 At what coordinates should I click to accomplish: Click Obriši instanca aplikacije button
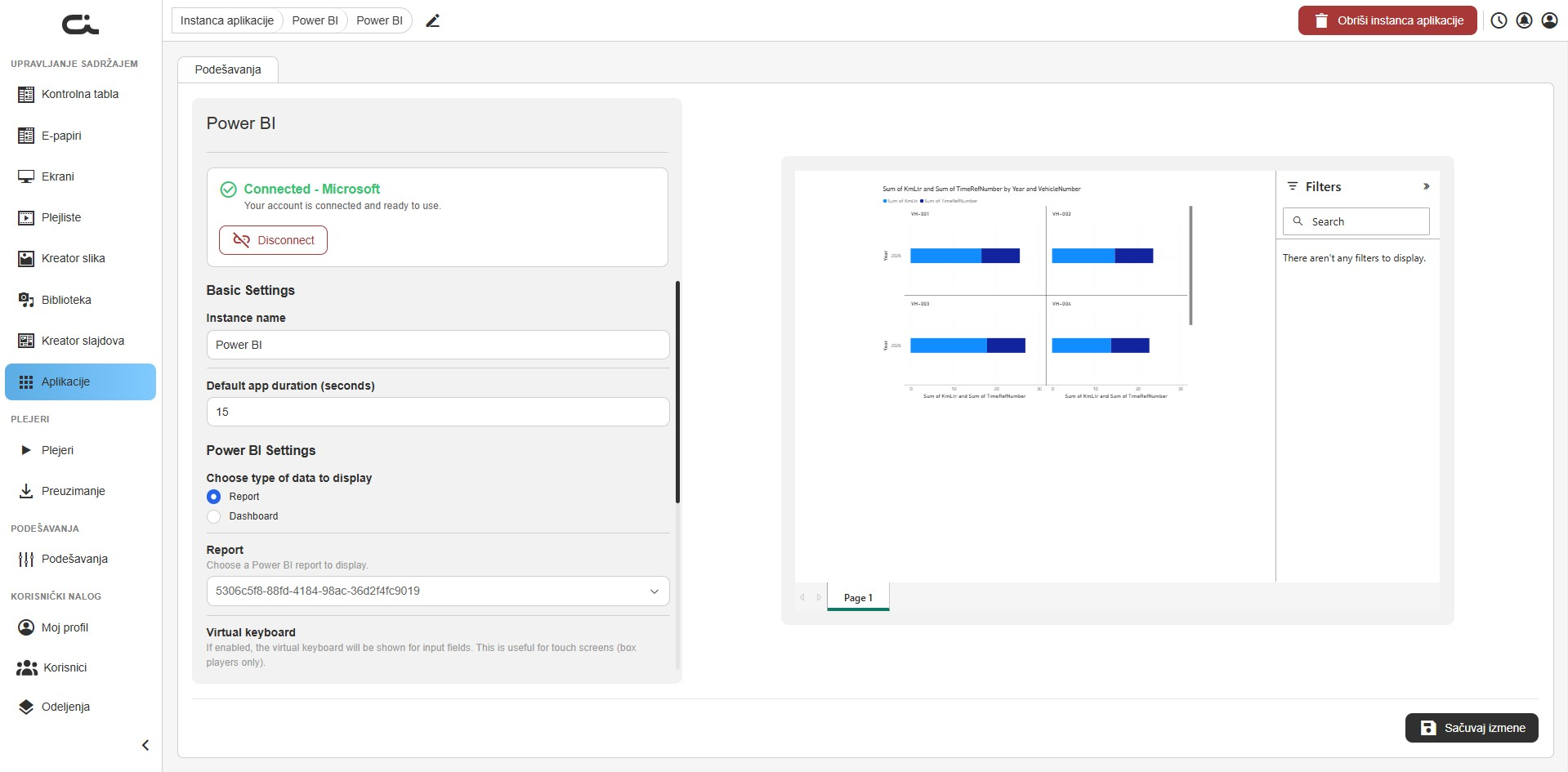(1387, 20)
